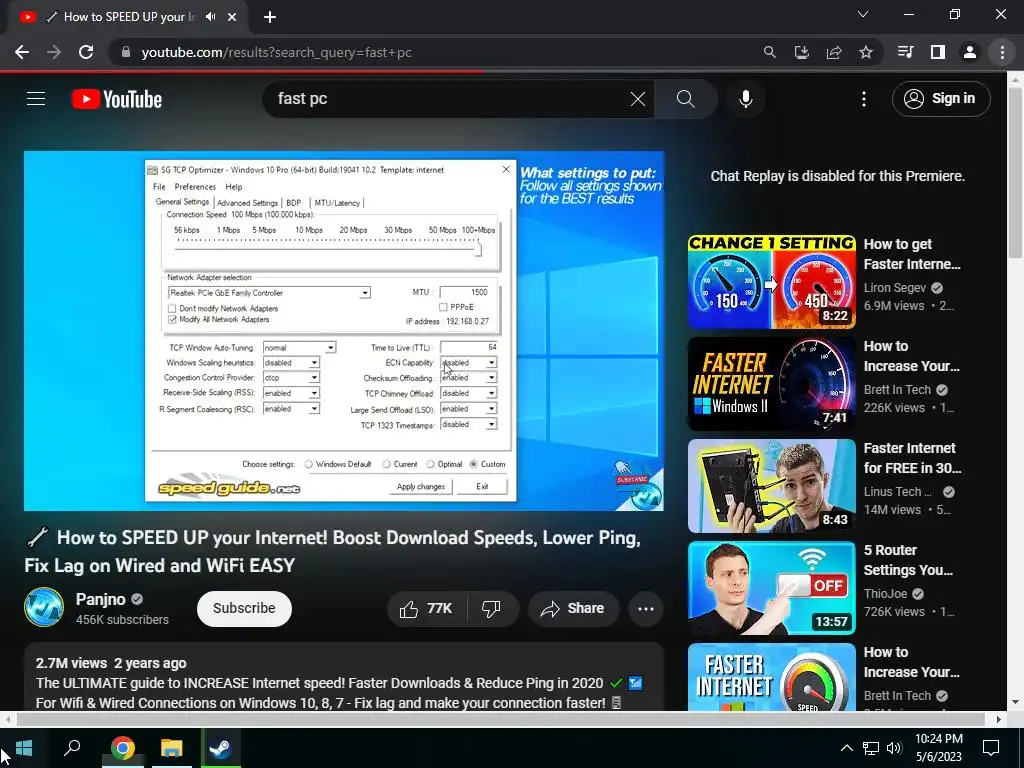
Task: Open the tab search chevron
Action: [863, 14]
